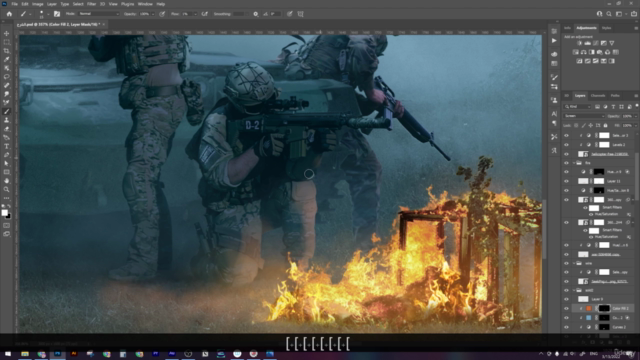Open the smoothing options gear

(x=256, y=14)
